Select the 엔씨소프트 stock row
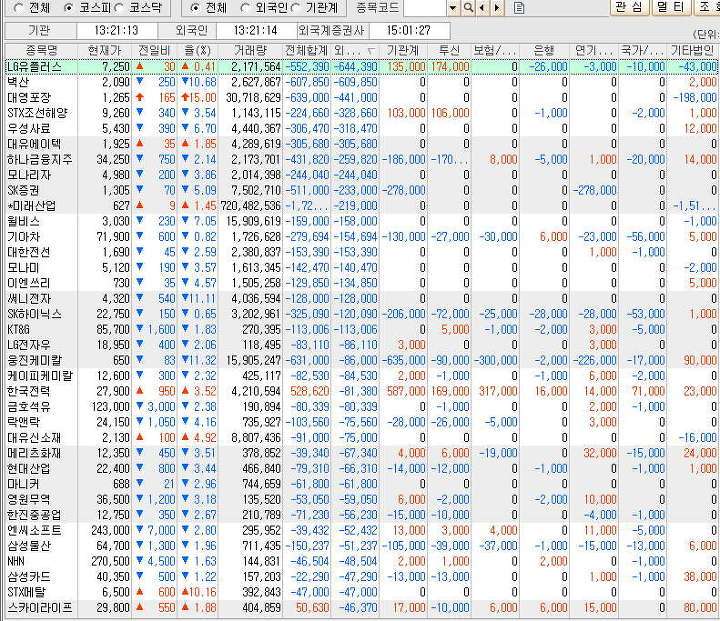 [361, 531]
